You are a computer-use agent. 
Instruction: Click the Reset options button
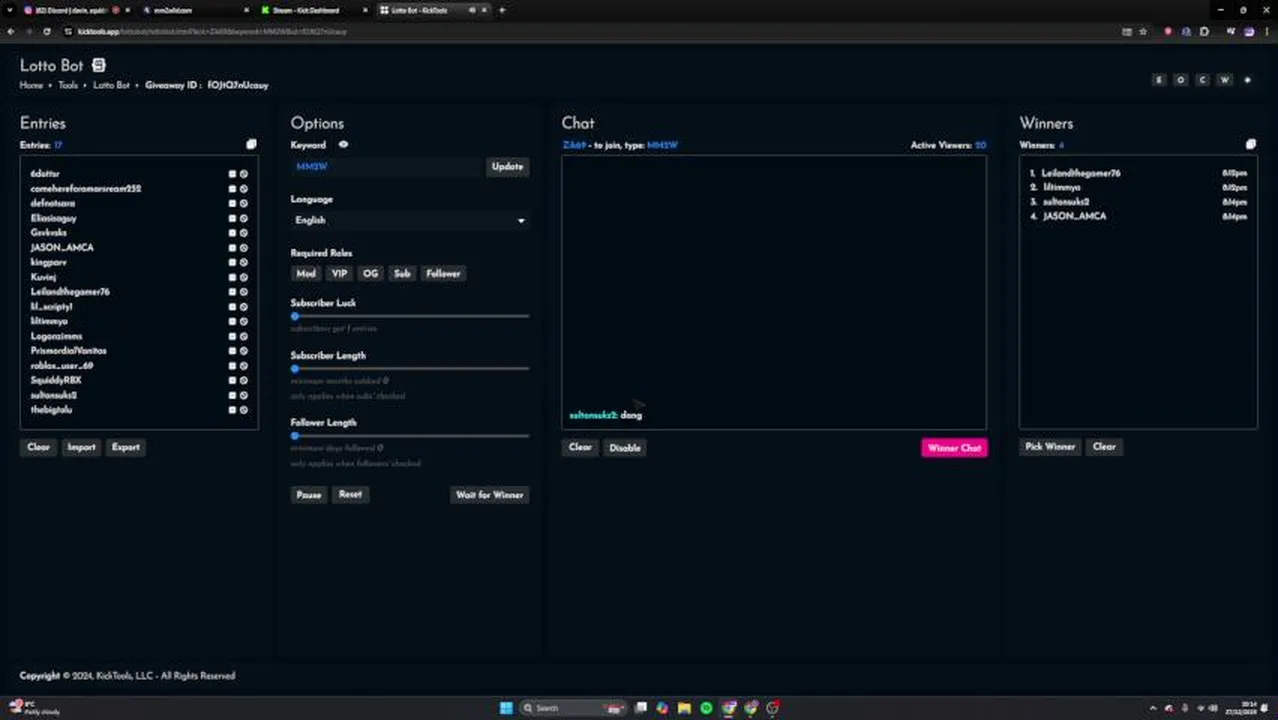tap(350, 495)
